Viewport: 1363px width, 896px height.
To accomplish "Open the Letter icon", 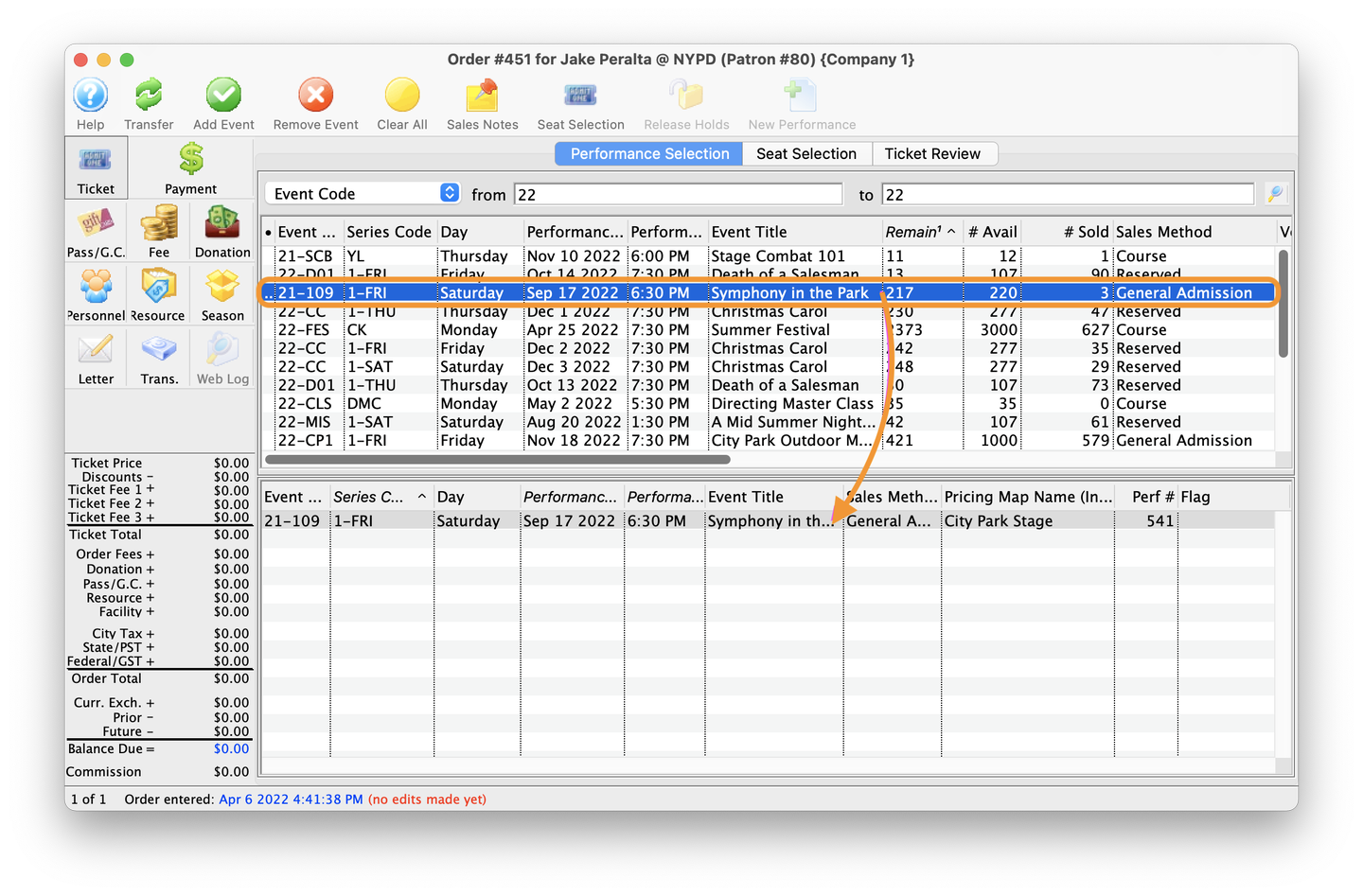I will coord(96,350).
